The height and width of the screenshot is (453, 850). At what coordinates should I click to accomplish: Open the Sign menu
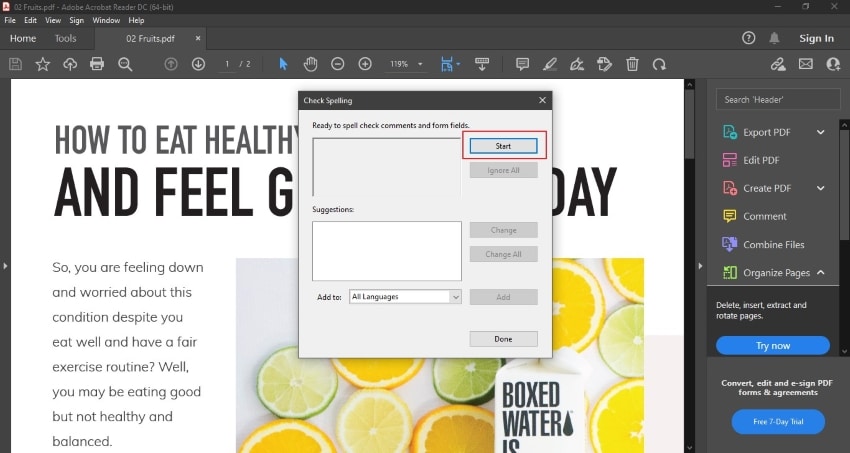(76, 20)
